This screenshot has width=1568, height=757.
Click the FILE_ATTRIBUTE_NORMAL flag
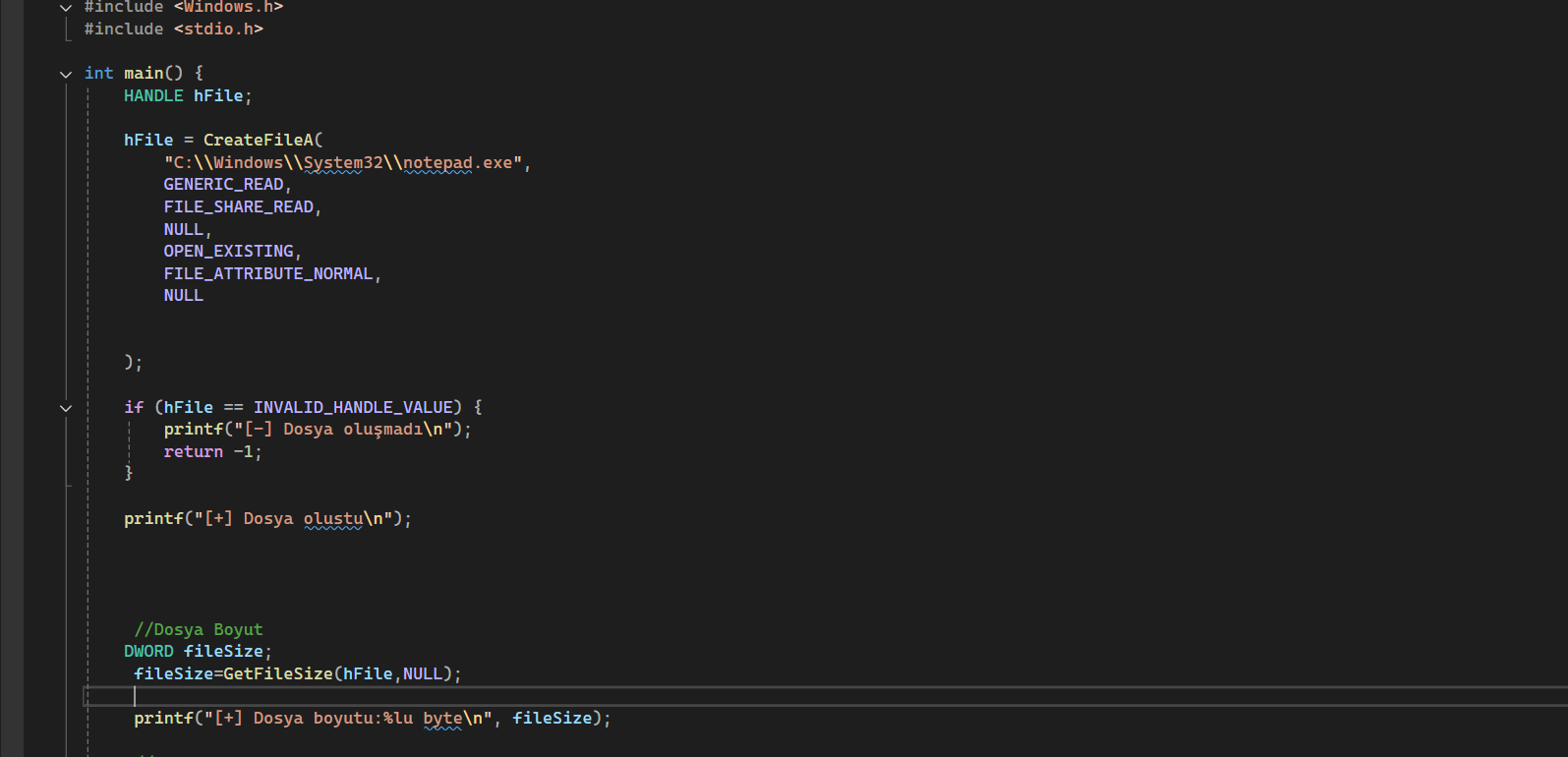pyautogui.click(x=268, y=273)
